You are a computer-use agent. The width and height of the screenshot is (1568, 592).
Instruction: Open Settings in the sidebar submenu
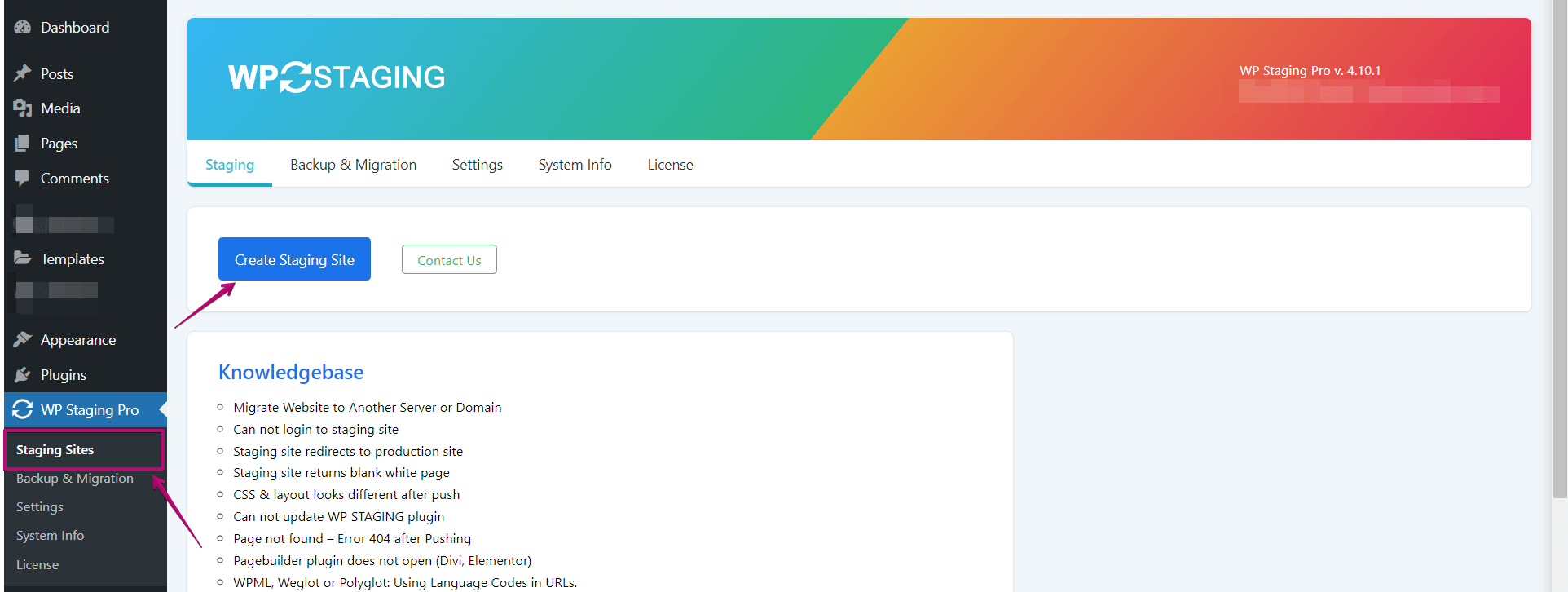pyautogui.click(x=40, y=507)
